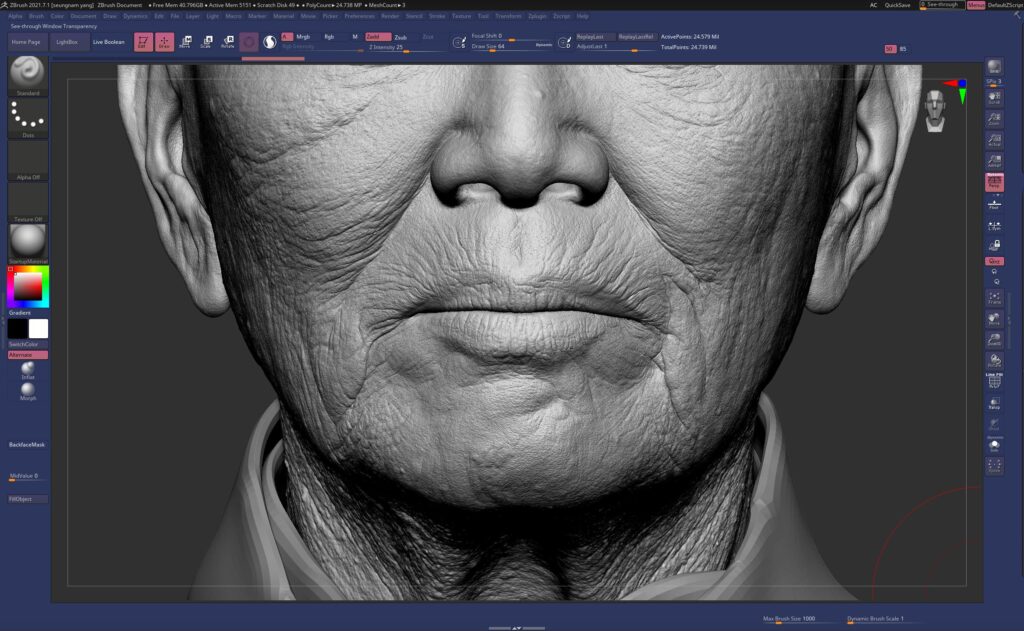
Task: Activate the Scale transform tool
Action: point(206,42)
